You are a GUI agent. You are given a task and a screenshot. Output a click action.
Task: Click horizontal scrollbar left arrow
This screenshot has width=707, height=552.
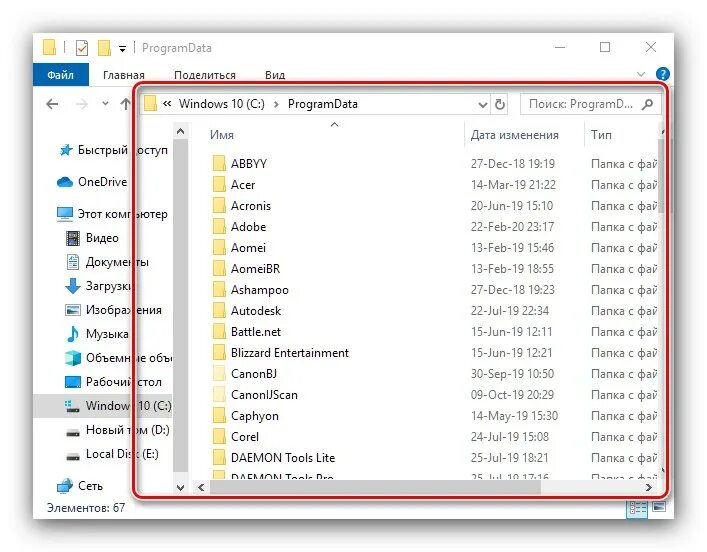coord(201,488)
